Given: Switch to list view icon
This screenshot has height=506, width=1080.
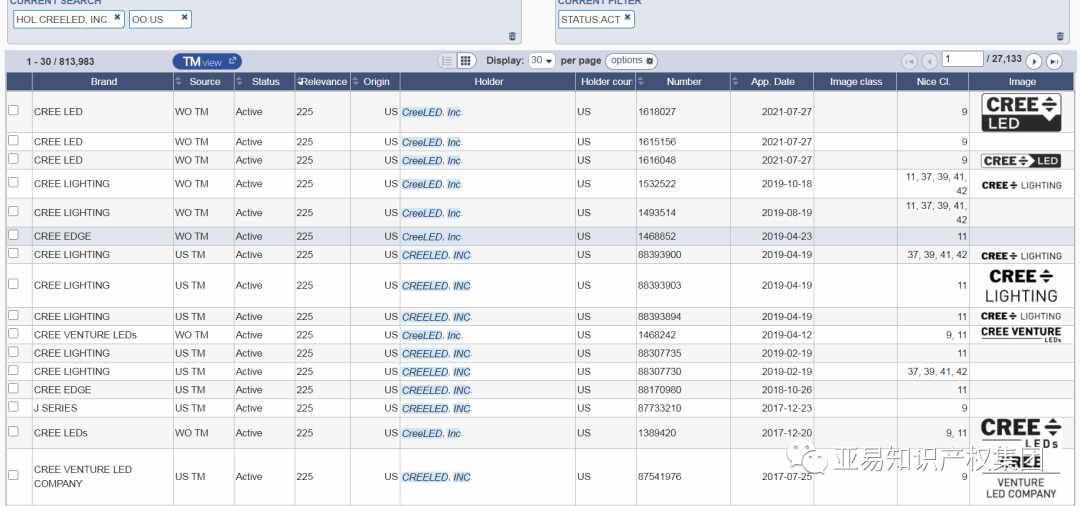Looking at the screenshot, I should (448, 61).
